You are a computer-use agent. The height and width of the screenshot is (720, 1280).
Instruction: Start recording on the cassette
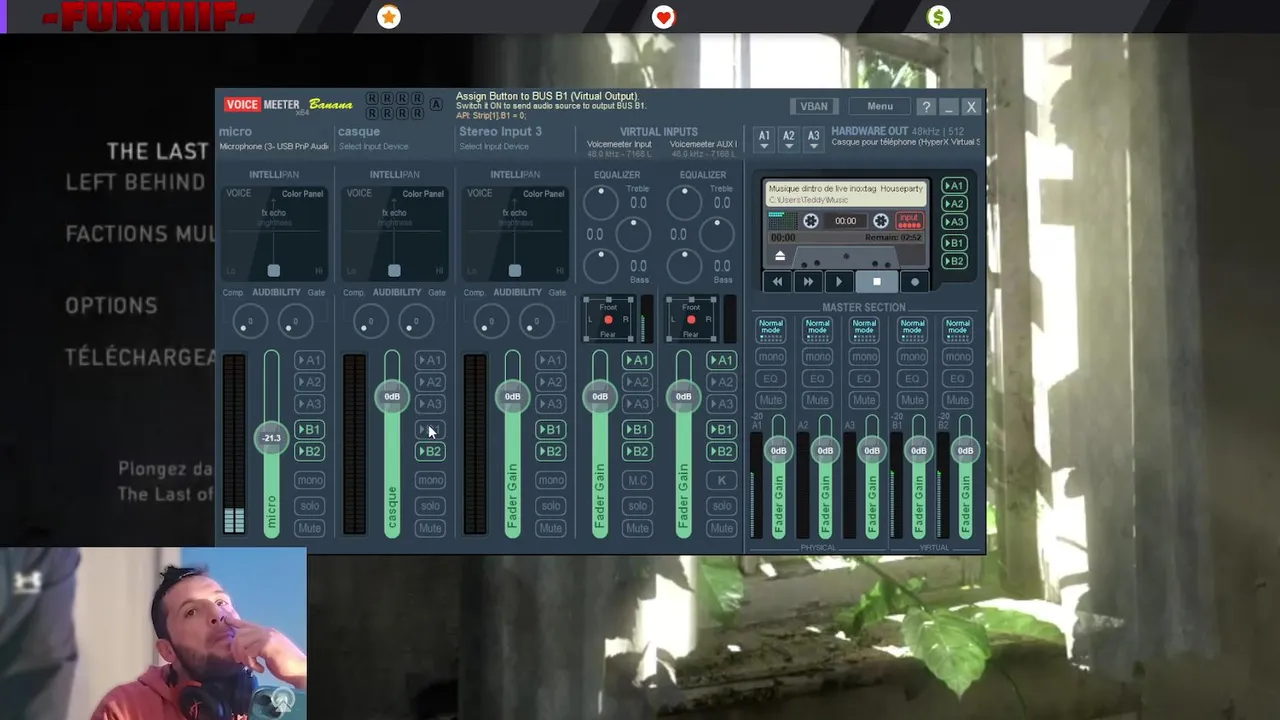(914, 282)
